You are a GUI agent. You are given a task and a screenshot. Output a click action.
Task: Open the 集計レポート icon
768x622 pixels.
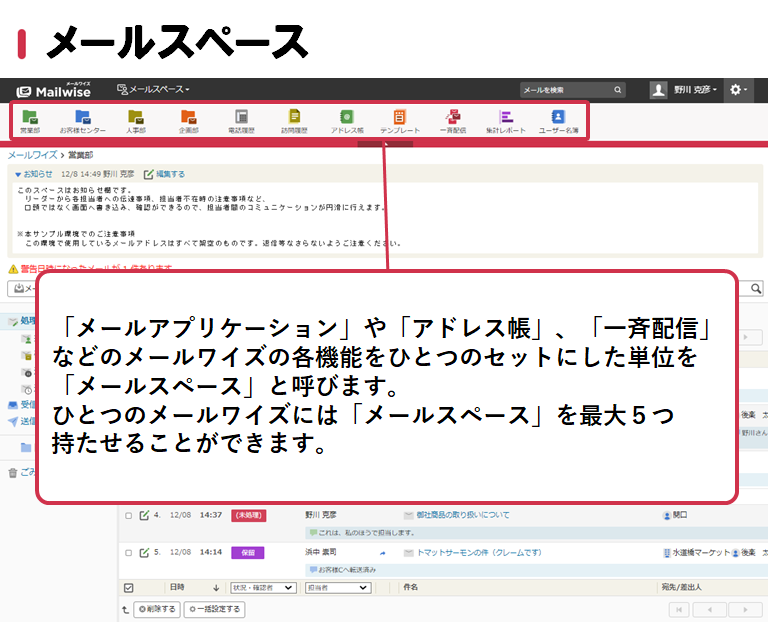[506, 120]
